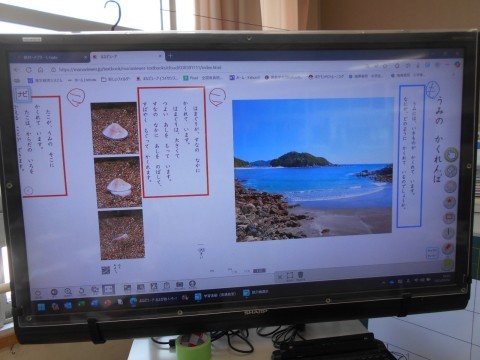Screen dimensions: 480x360
Task: Select the red pen tool in palette
Action: pyautogui.click(x=449, y=248)
